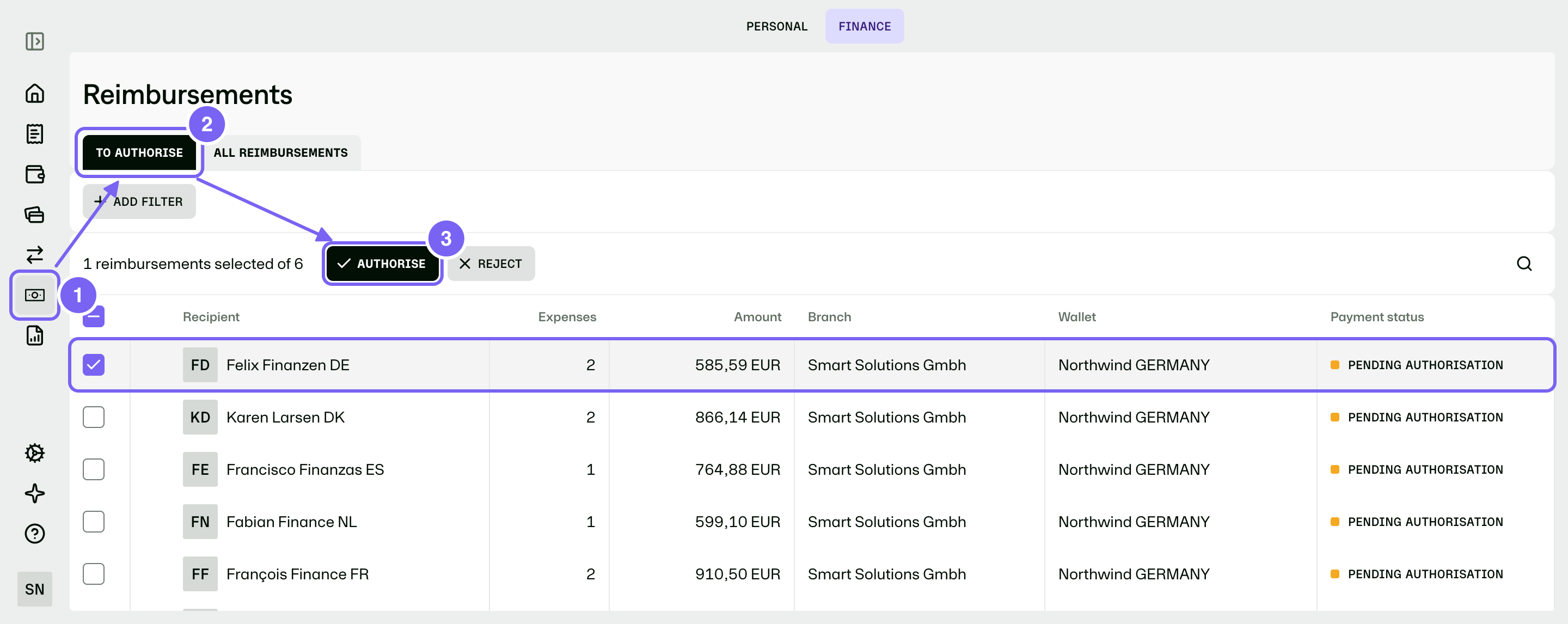
Task: Click the Recipient column header
Action: coord(211,316)
